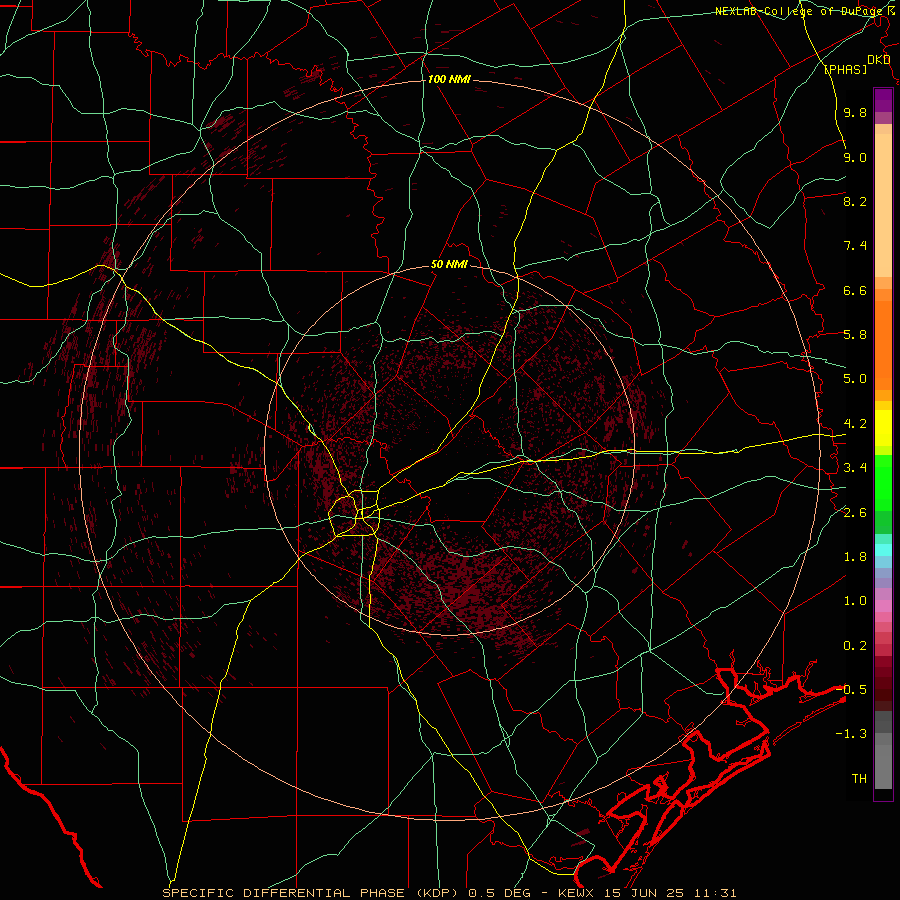Select the 4.2 scale value
Image resolution: width=900 pixels, height=900 pixels.
pyautogui.click(x=855, y=424)
